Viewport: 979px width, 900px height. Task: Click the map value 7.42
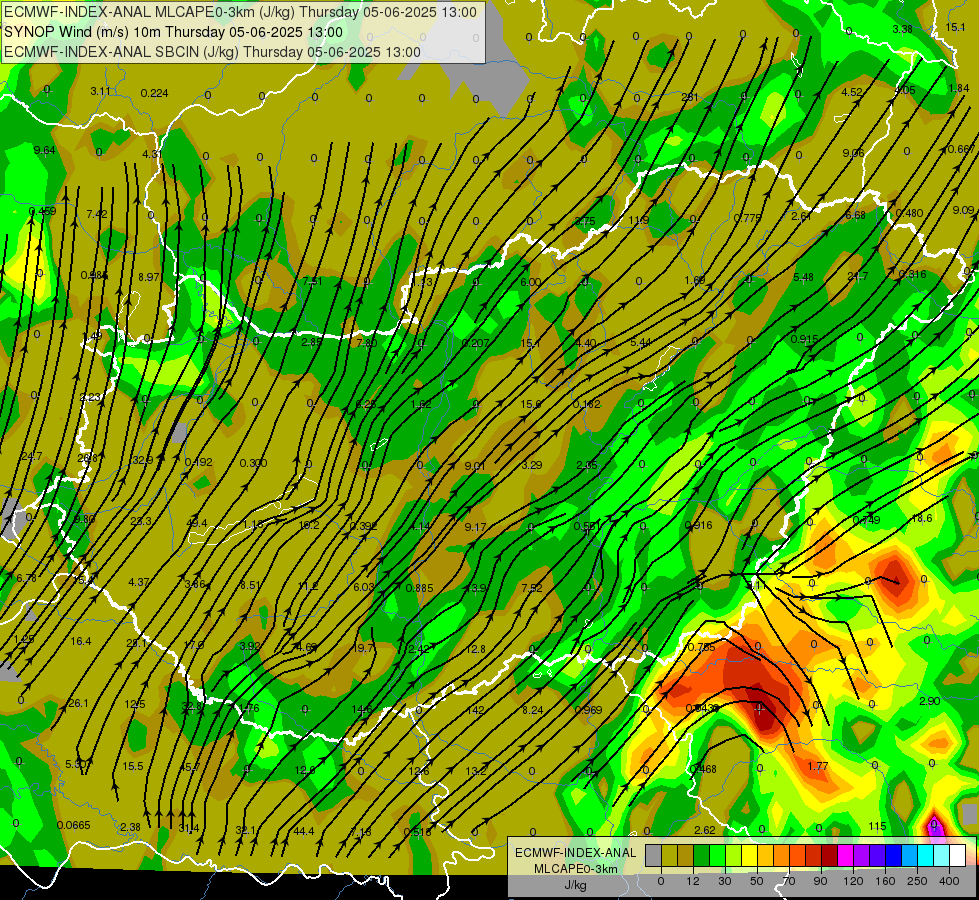coord(97,214)
